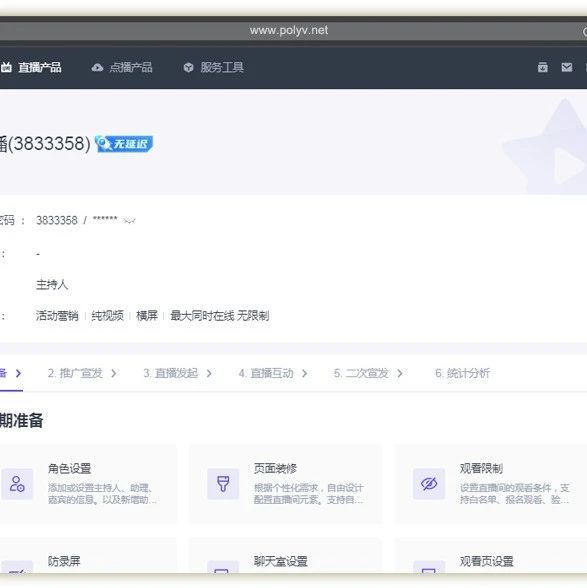Click the cube icon beside 服务工具
587x588 pixels.
coord(188,68)
